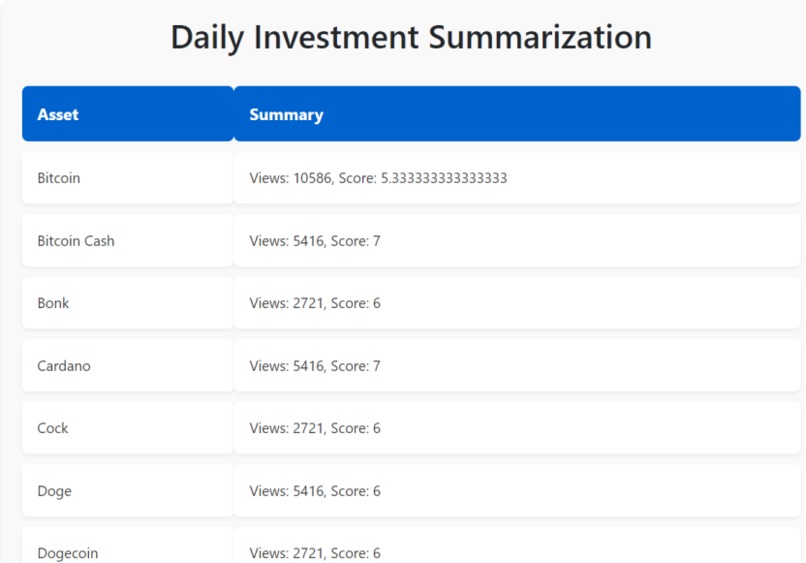Click the Bonk summary cell

click(x=517, y=303)
